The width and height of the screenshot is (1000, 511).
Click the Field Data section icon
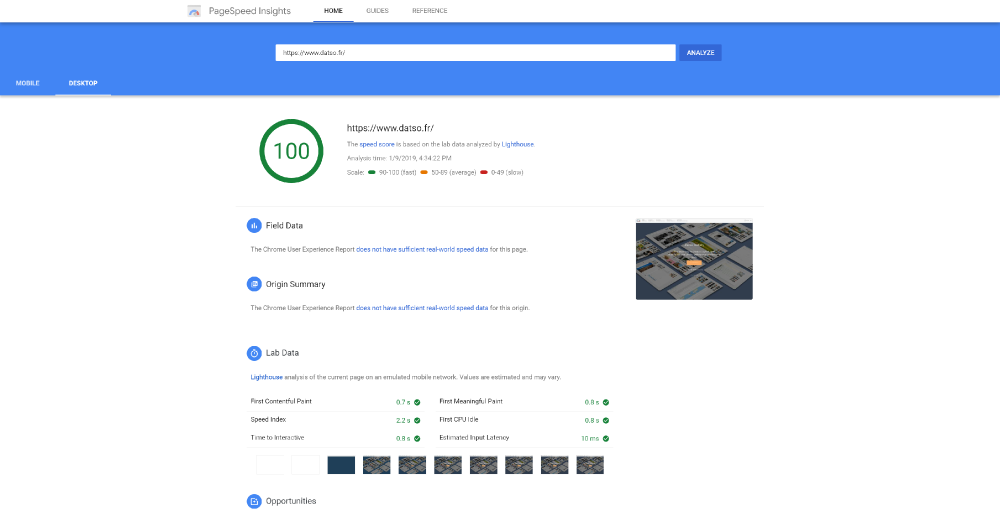click(254, 225)
